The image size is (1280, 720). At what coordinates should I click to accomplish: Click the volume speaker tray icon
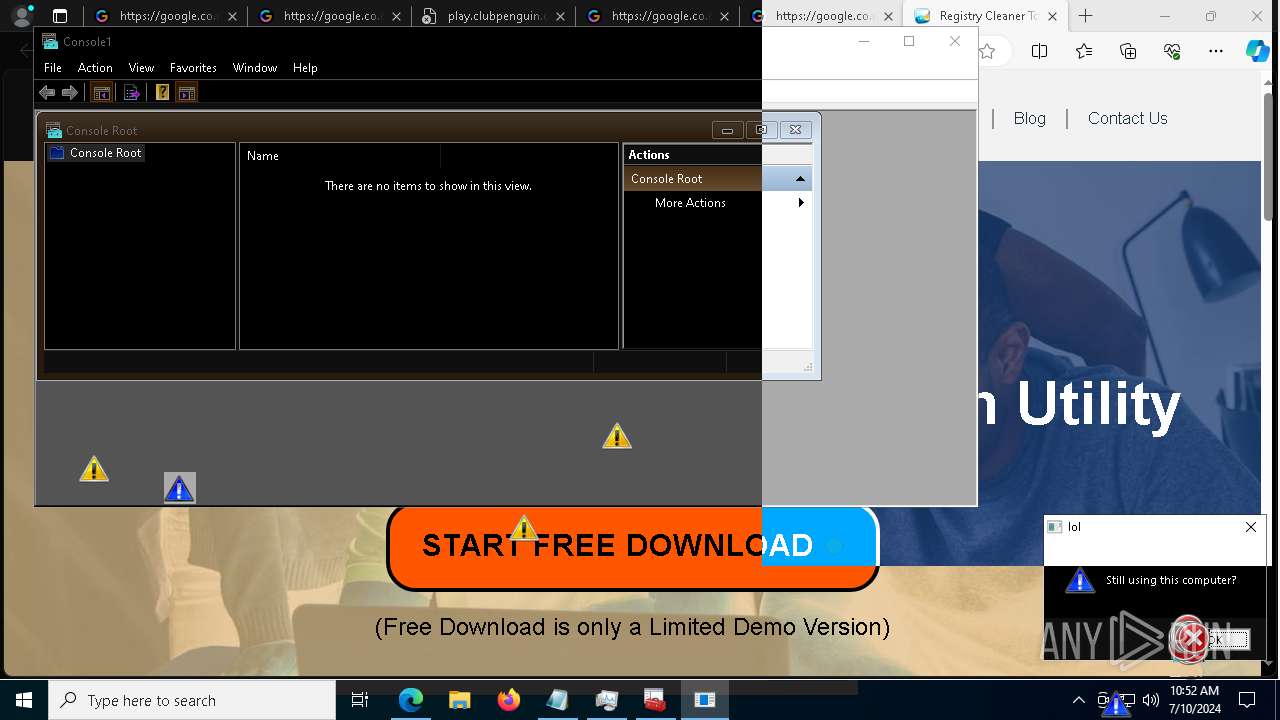point(1151,700)
